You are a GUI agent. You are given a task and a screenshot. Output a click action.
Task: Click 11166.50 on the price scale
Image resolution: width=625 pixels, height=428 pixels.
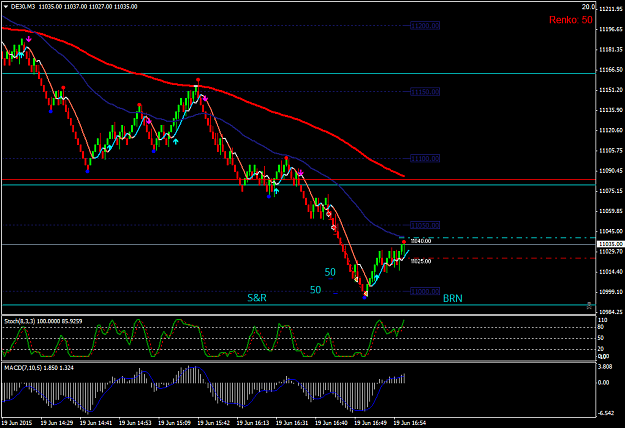click(611, 70)
